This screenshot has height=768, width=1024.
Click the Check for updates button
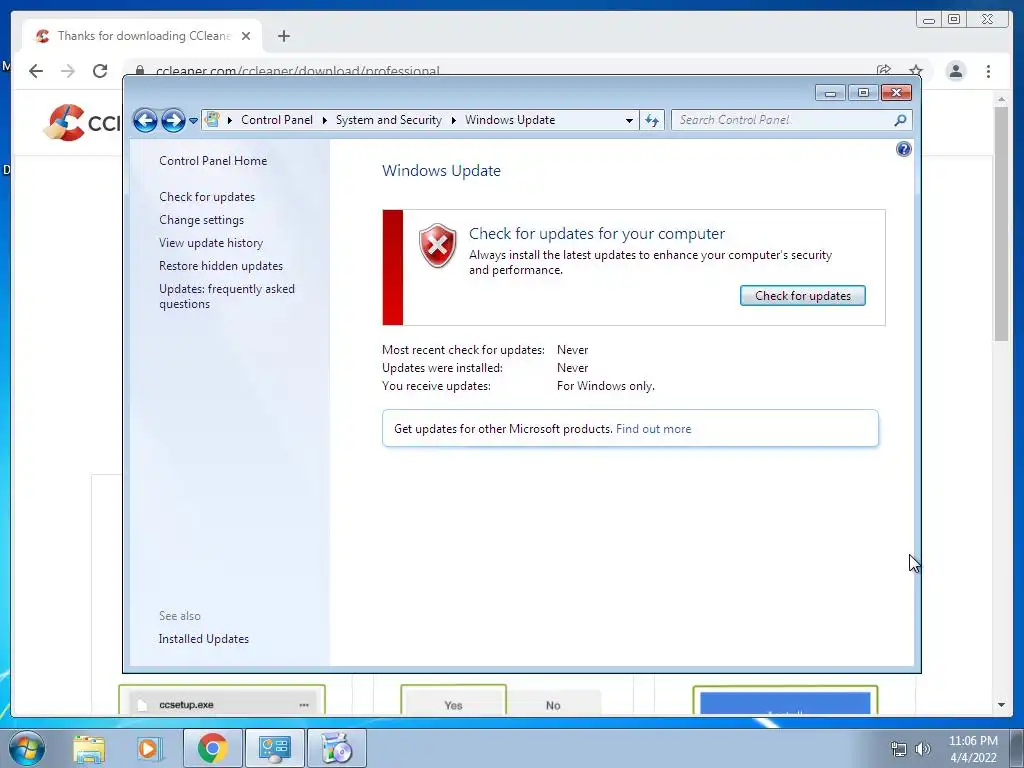click(x=803, y=296)
